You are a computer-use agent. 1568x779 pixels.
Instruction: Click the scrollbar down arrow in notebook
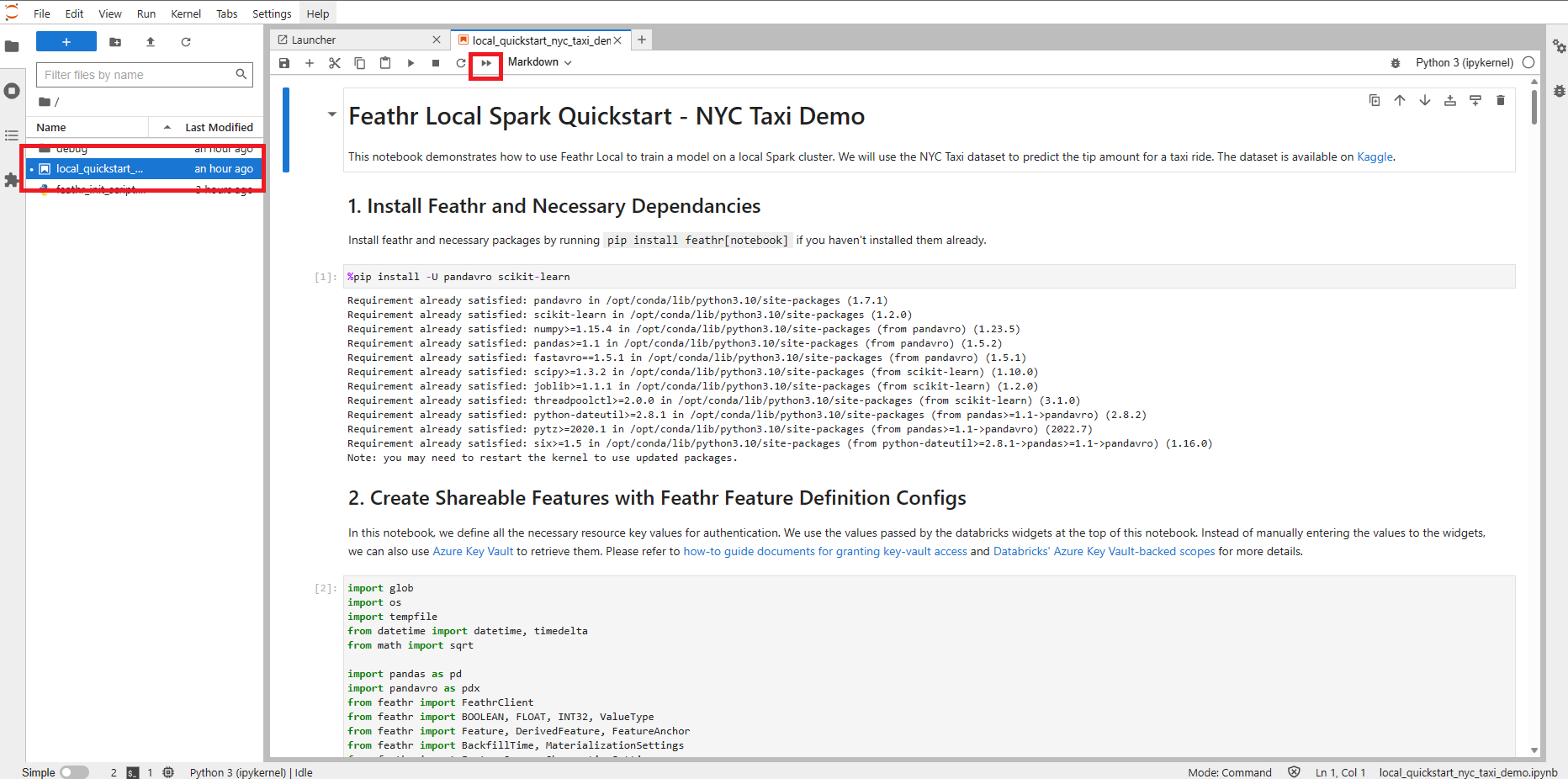(1534, 750)
